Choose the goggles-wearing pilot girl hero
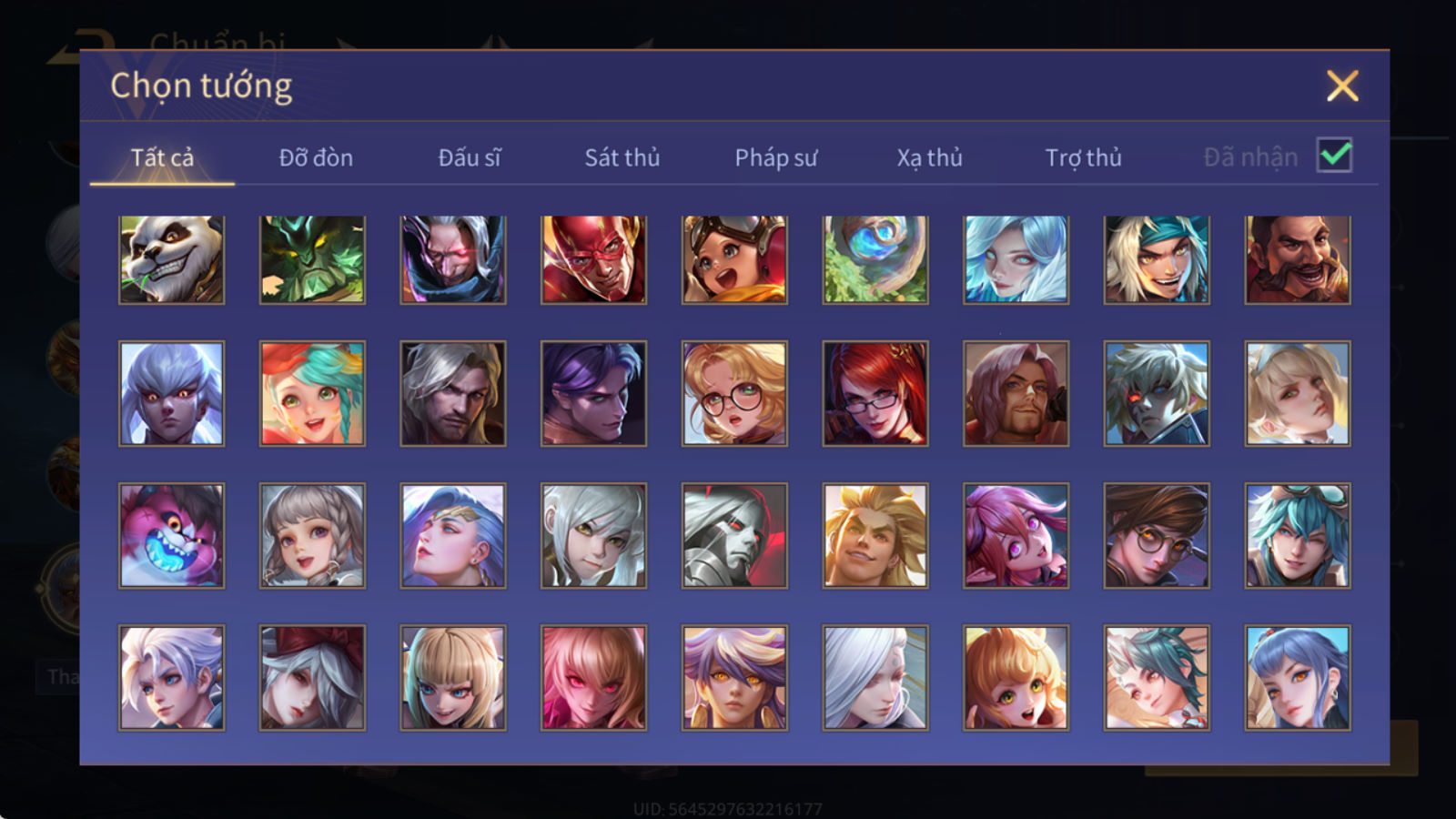This screenshot has width=1456, height=819. [734, 259]
